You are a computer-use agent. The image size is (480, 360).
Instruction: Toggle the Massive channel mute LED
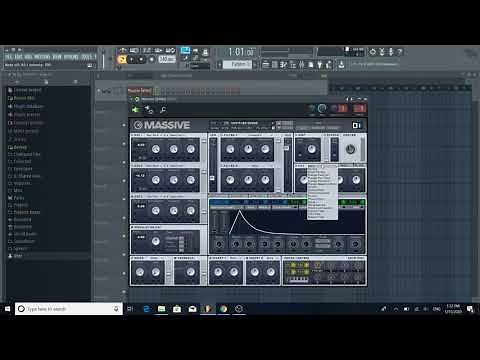(100, 90)
